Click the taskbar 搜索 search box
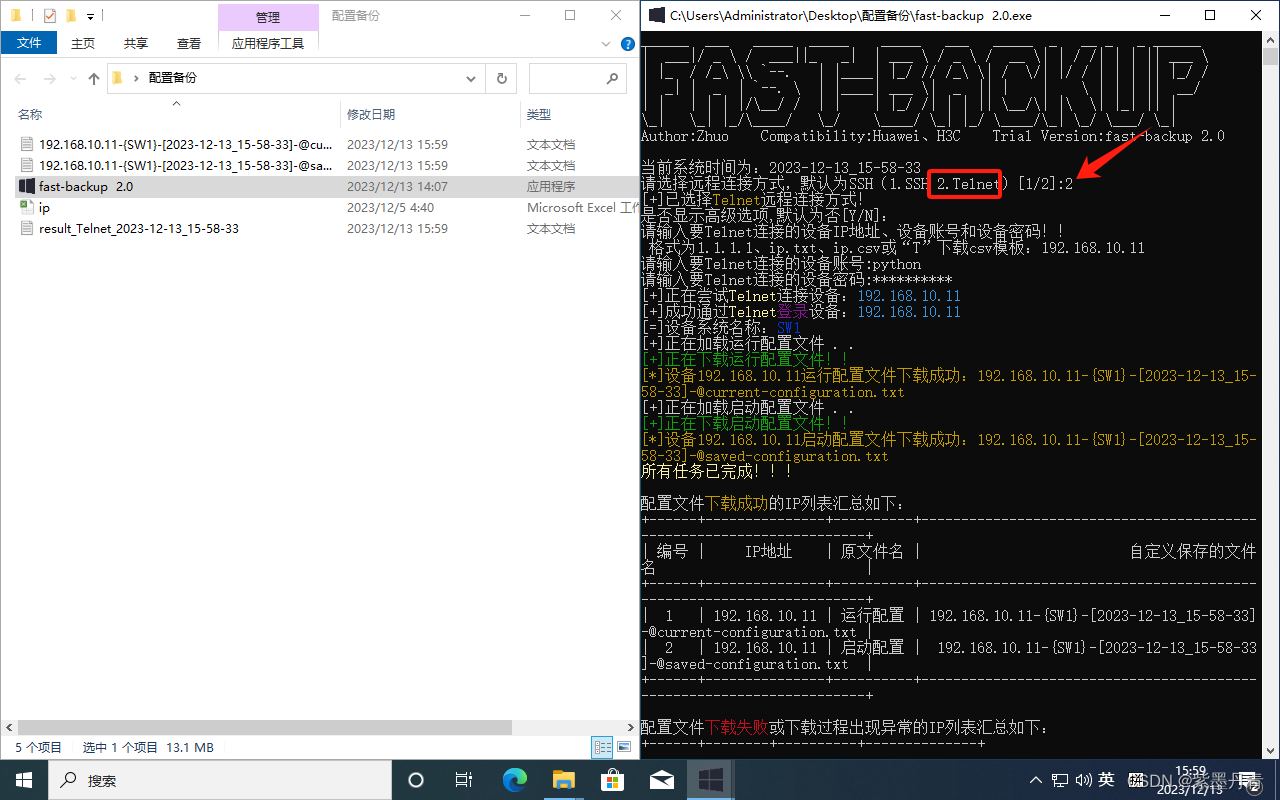The width and height of the screenshot is (1280, 800). click(220, 780)
